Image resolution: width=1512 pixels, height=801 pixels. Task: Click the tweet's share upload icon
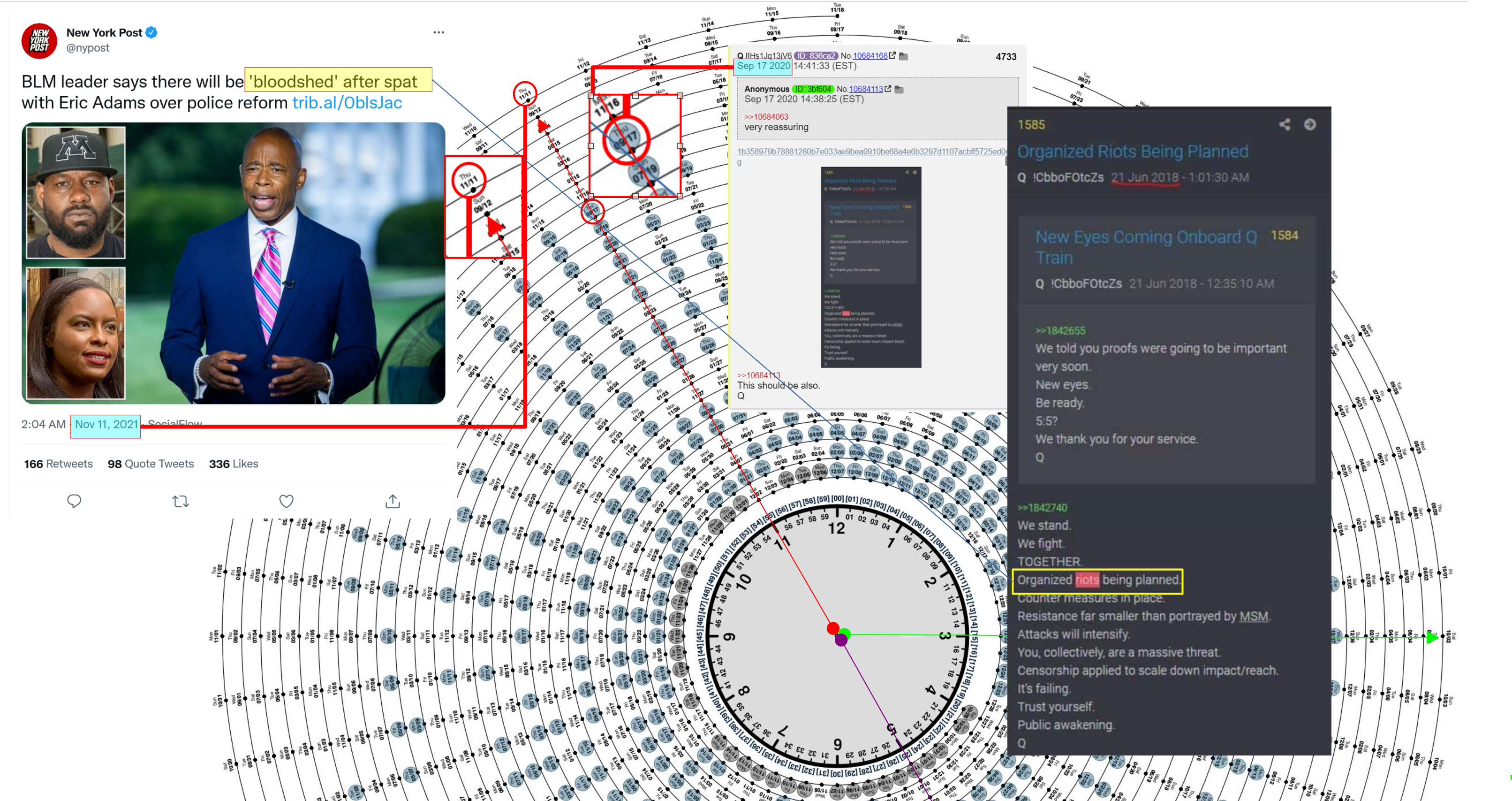click(393, 501)
